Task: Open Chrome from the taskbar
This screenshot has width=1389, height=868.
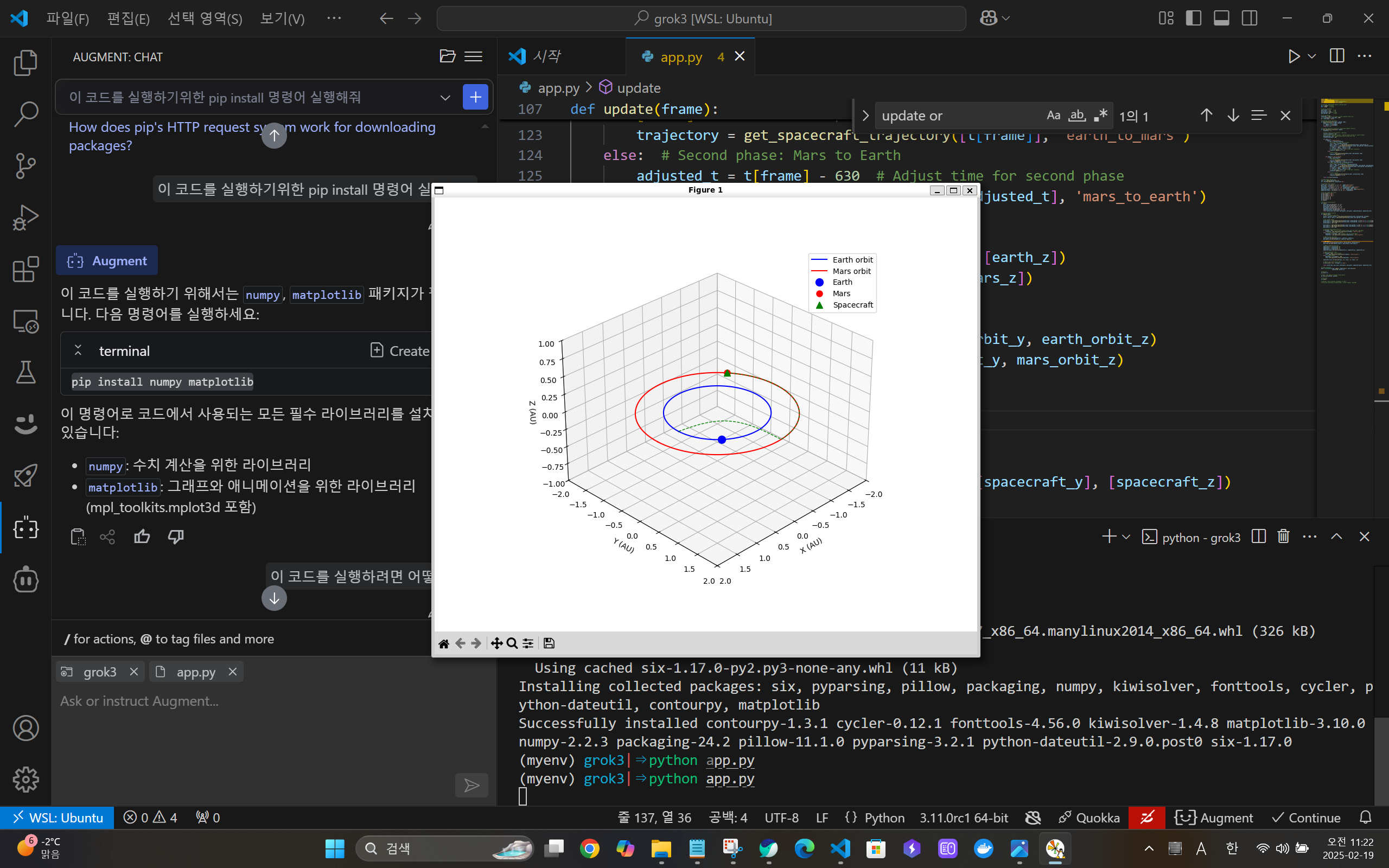Action: click(589, 848)
